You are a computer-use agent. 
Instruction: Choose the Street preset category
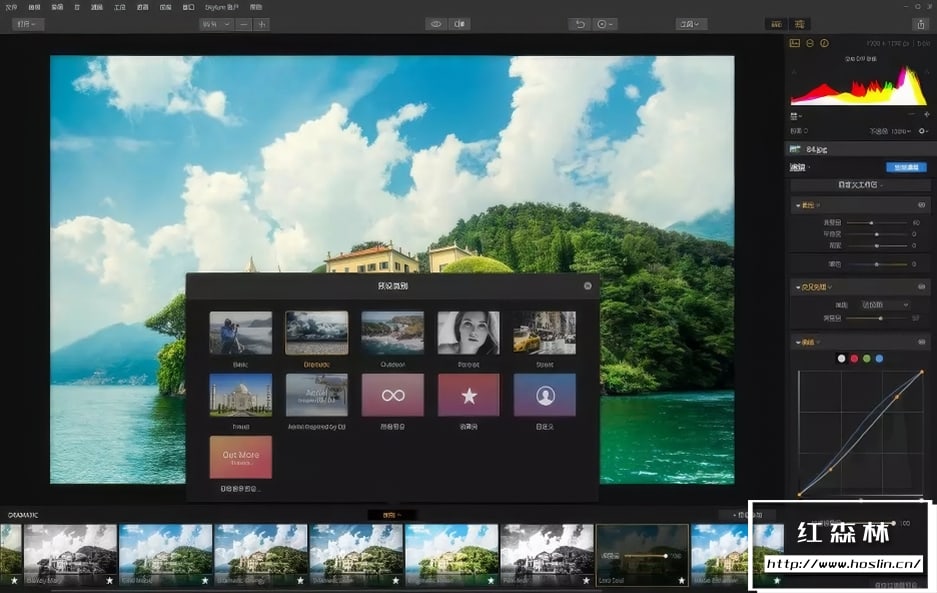pyautogui.click(x=544, y=333)
